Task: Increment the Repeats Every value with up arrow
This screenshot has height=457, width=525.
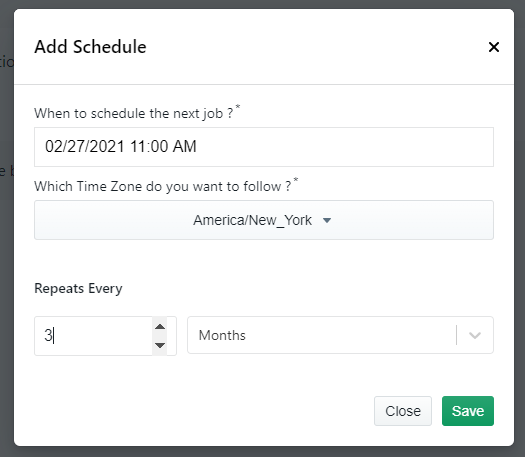Action: point(160,326)
